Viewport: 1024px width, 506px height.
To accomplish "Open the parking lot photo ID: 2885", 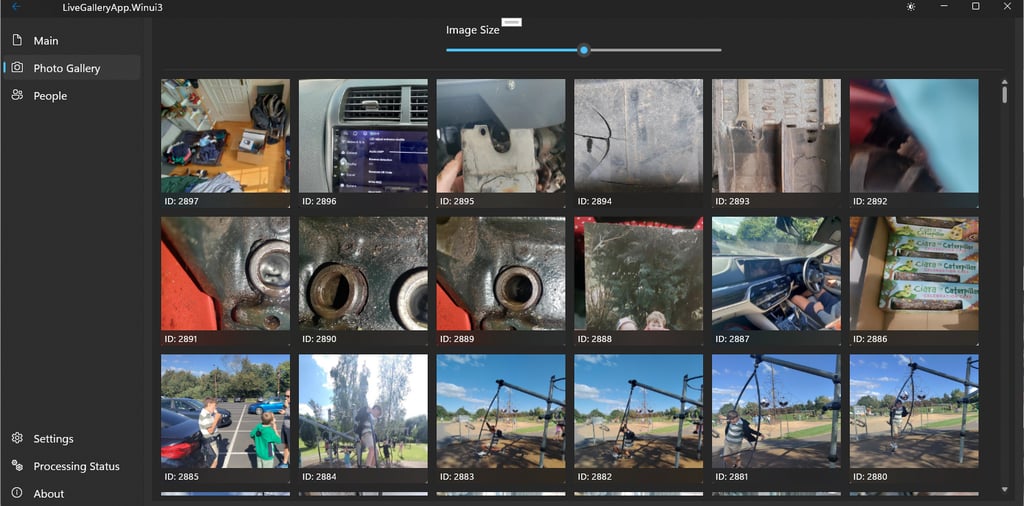I will 225,419.
